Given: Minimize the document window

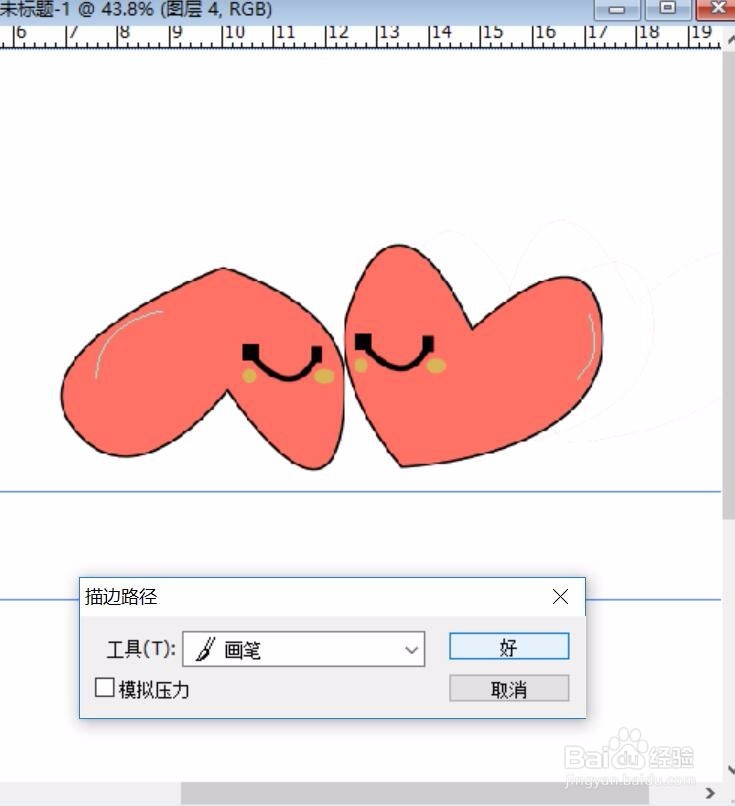Looking at the screenshot, I should pyautogui.click(x=617, y=9).
